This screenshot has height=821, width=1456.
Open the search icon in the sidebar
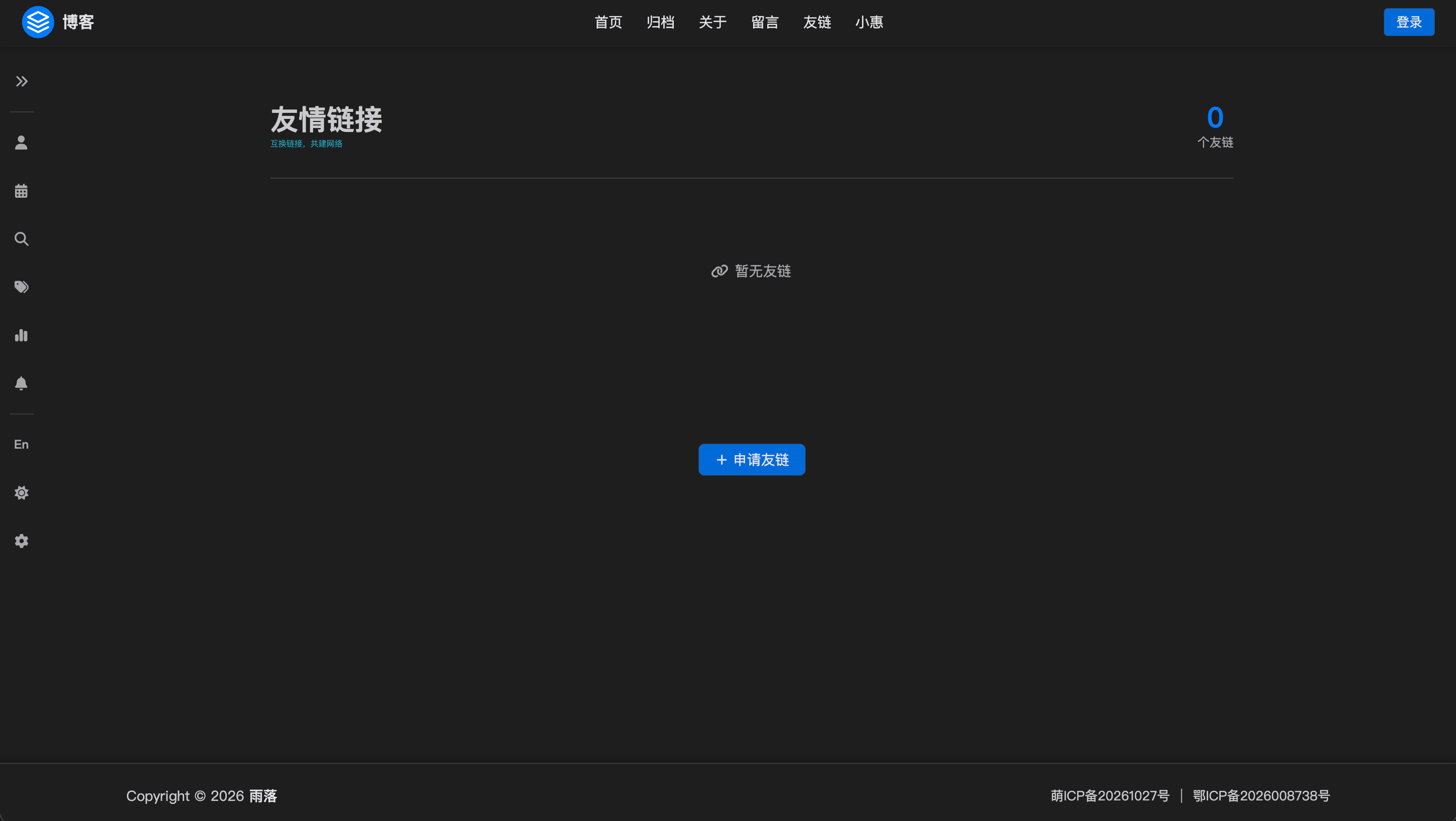point(22,238)
